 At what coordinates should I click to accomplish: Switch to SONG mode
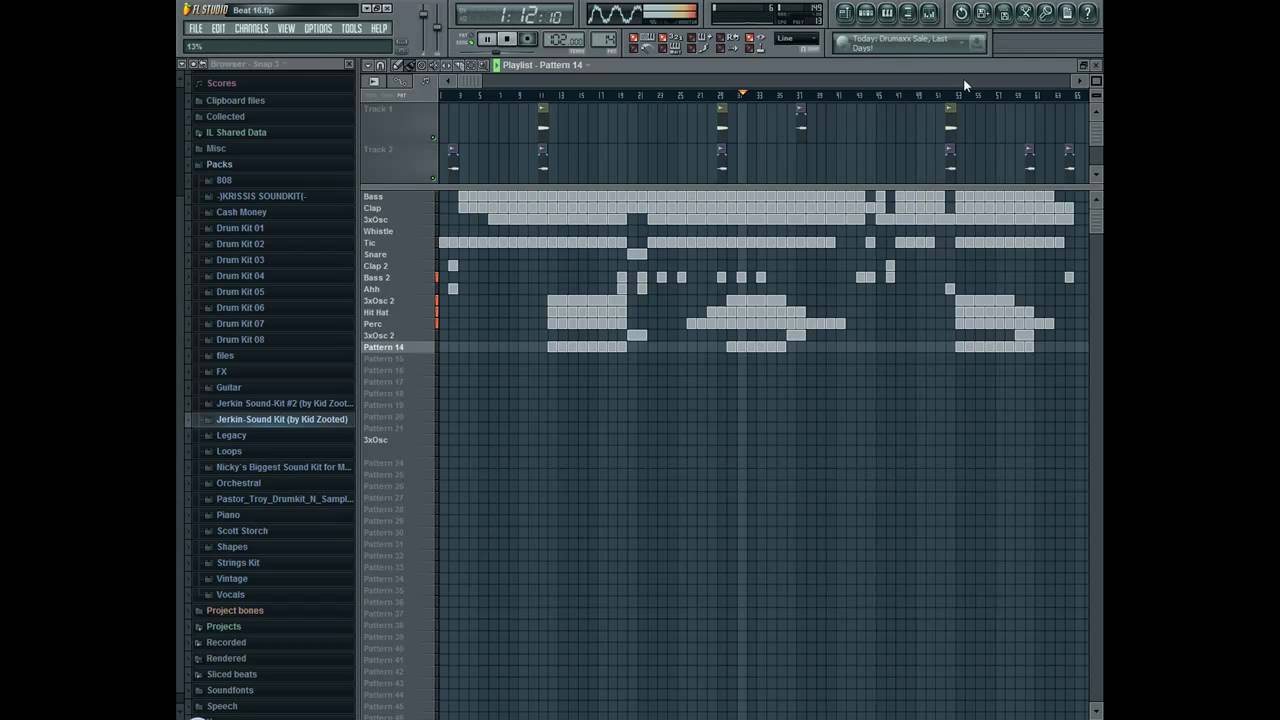[x=467, y=42]
